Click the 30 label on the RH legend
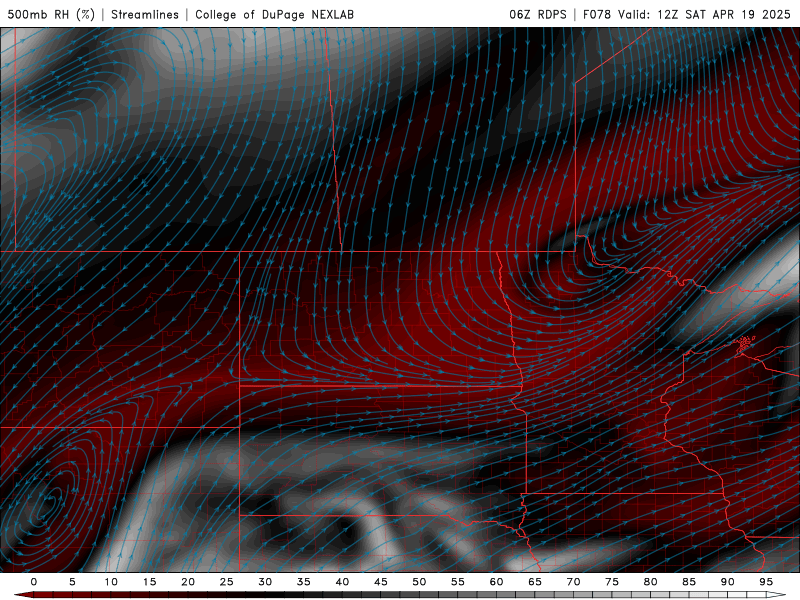Screen dimensions: 800x600 click(x=265, y=582)
